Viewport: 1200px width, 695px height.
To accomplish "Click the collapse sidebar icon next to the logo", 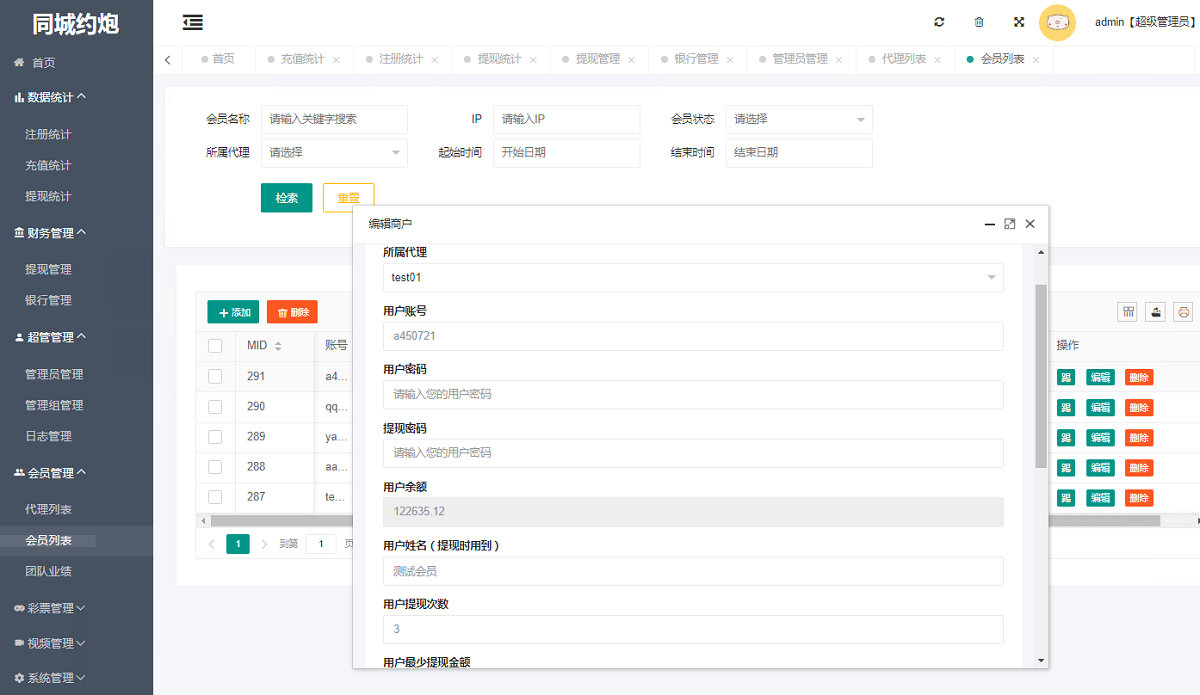I will 193,21.
